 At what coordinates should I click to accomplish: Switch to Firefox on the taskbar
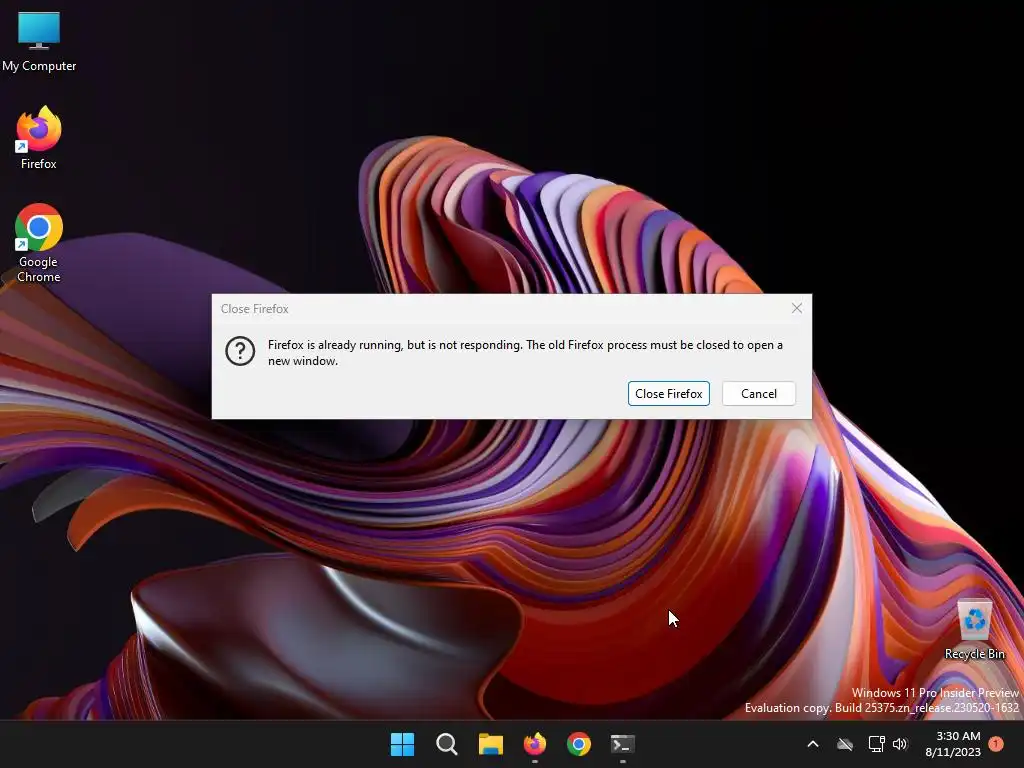(535, 744)
